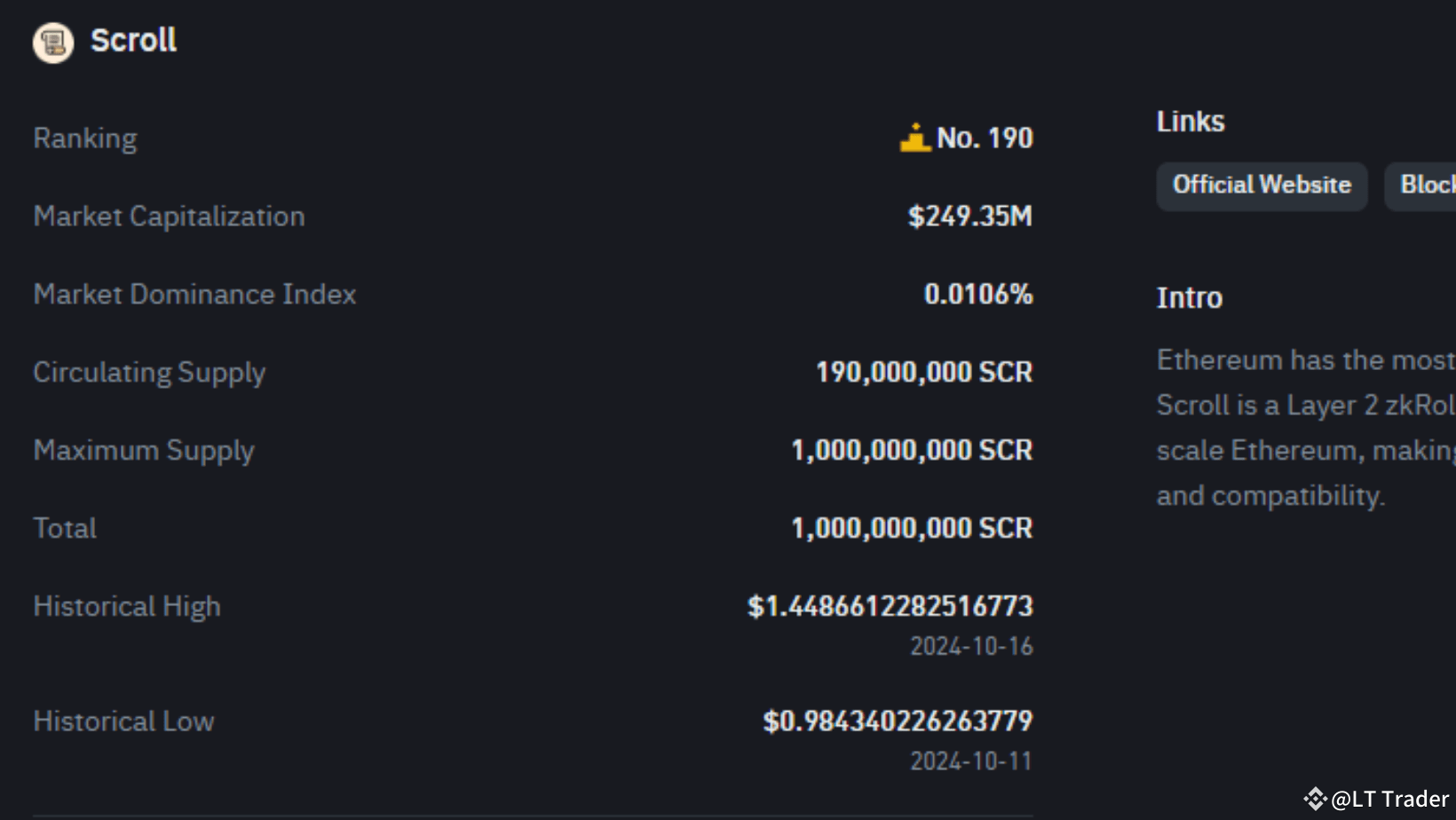Screen dimensions: 1456x820
Task: Click the Intro section heading
Action: coord(1190,298)
